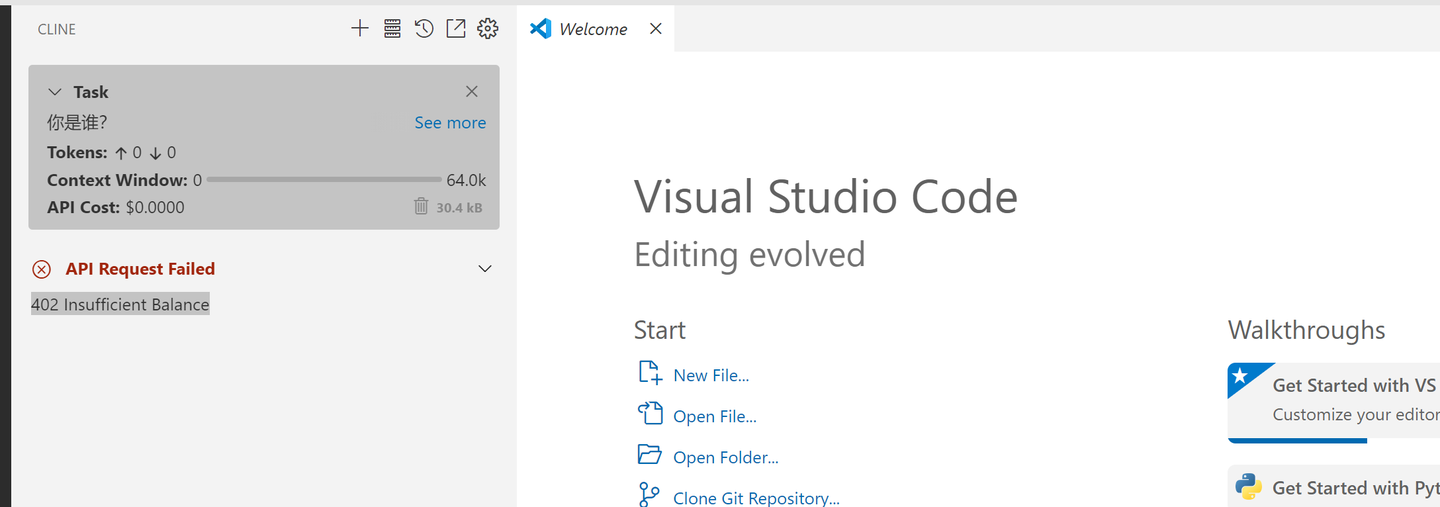Collapse the API Request Failed details chevron
Viewport: 1440px width, 507px height.
485,269
